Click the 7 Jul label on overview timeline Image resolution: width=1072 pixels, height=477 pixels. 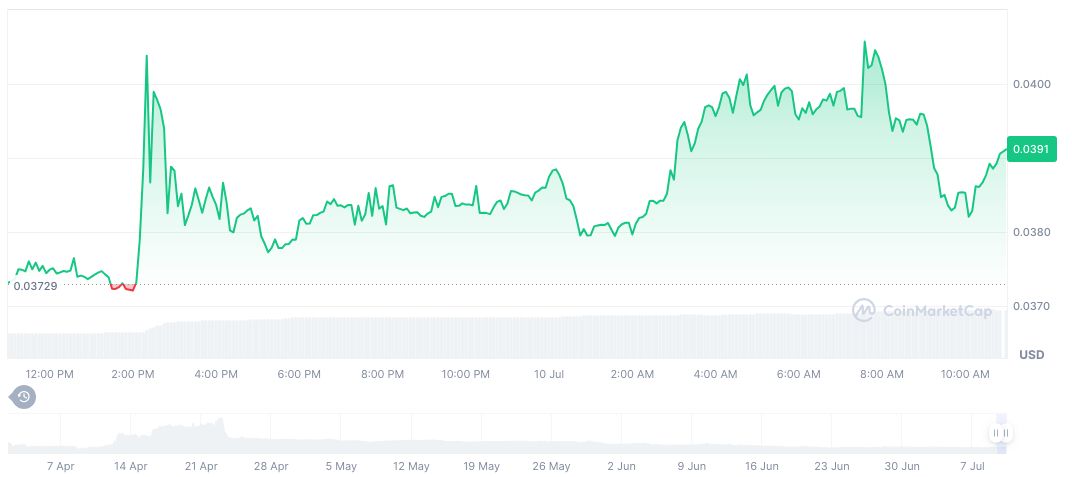971,466
